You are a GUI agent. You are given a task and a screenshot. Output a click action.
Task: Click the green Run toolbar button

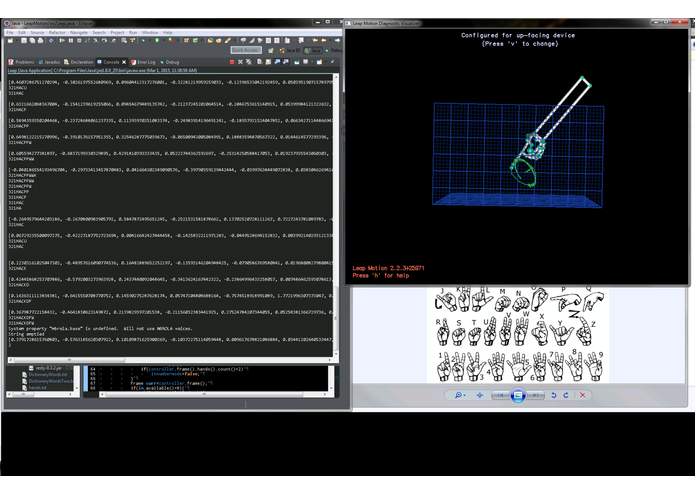tap(157, 40)
